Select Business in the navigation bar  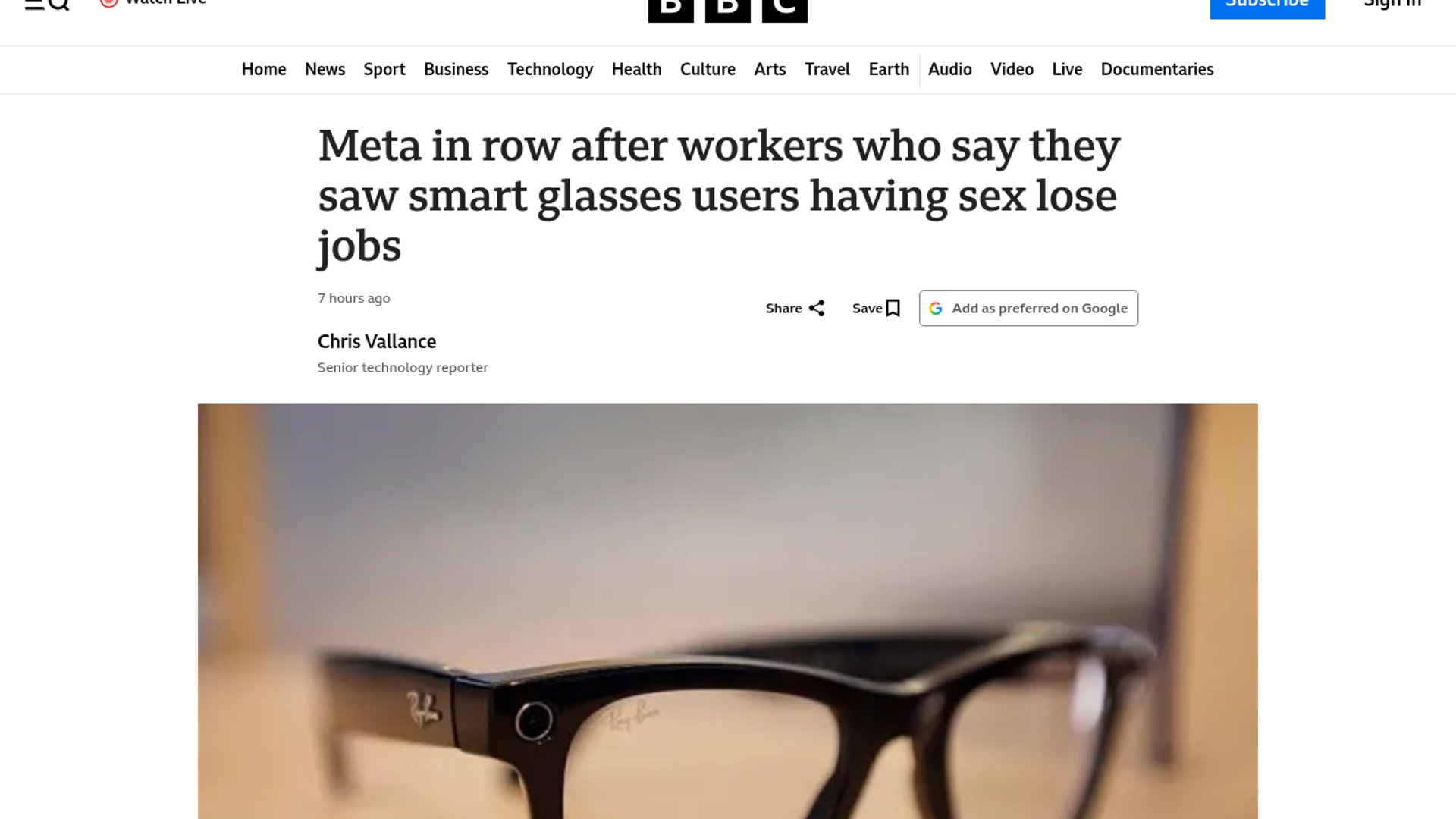[x=456, y=70]
